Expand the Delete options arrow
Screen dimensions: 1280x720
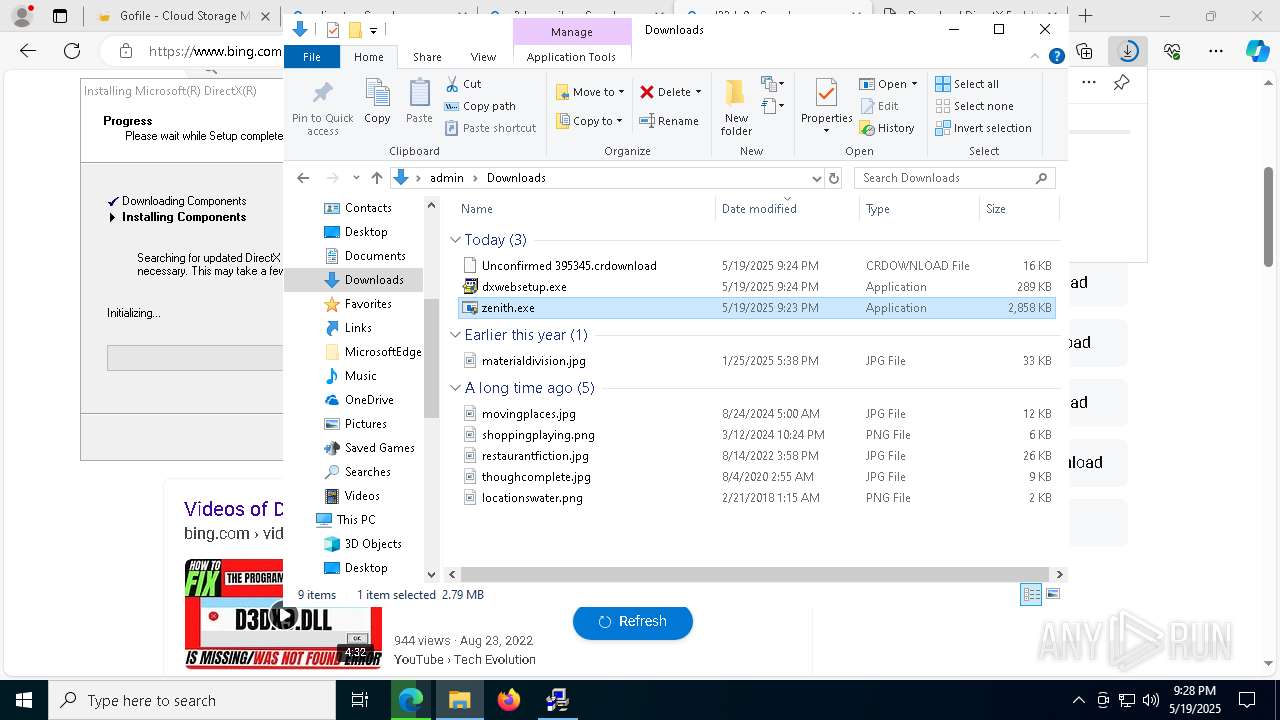tap(698, 92)
